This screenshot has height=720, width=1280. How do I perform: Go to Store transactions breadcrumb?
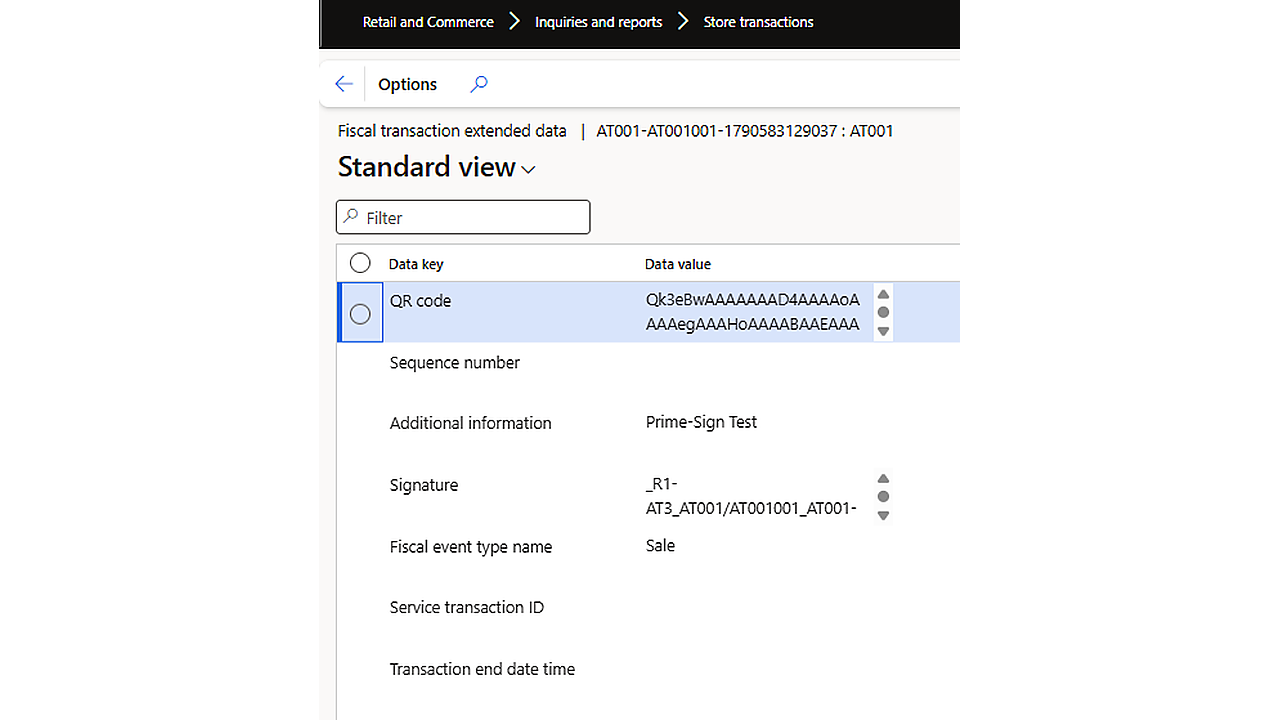758,22
